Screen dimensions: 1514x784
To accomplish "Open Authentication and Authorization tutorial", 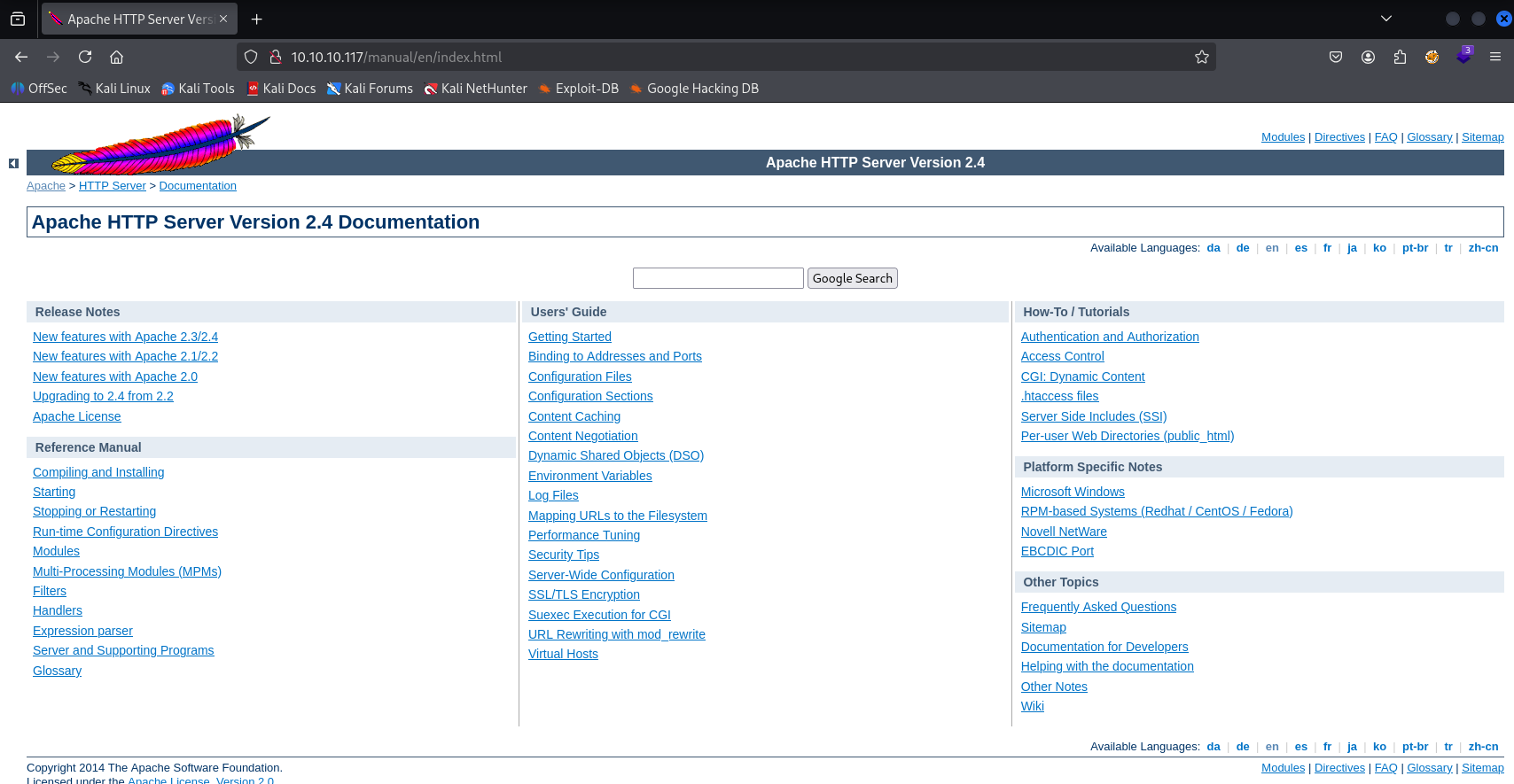I will point(1110,337).
